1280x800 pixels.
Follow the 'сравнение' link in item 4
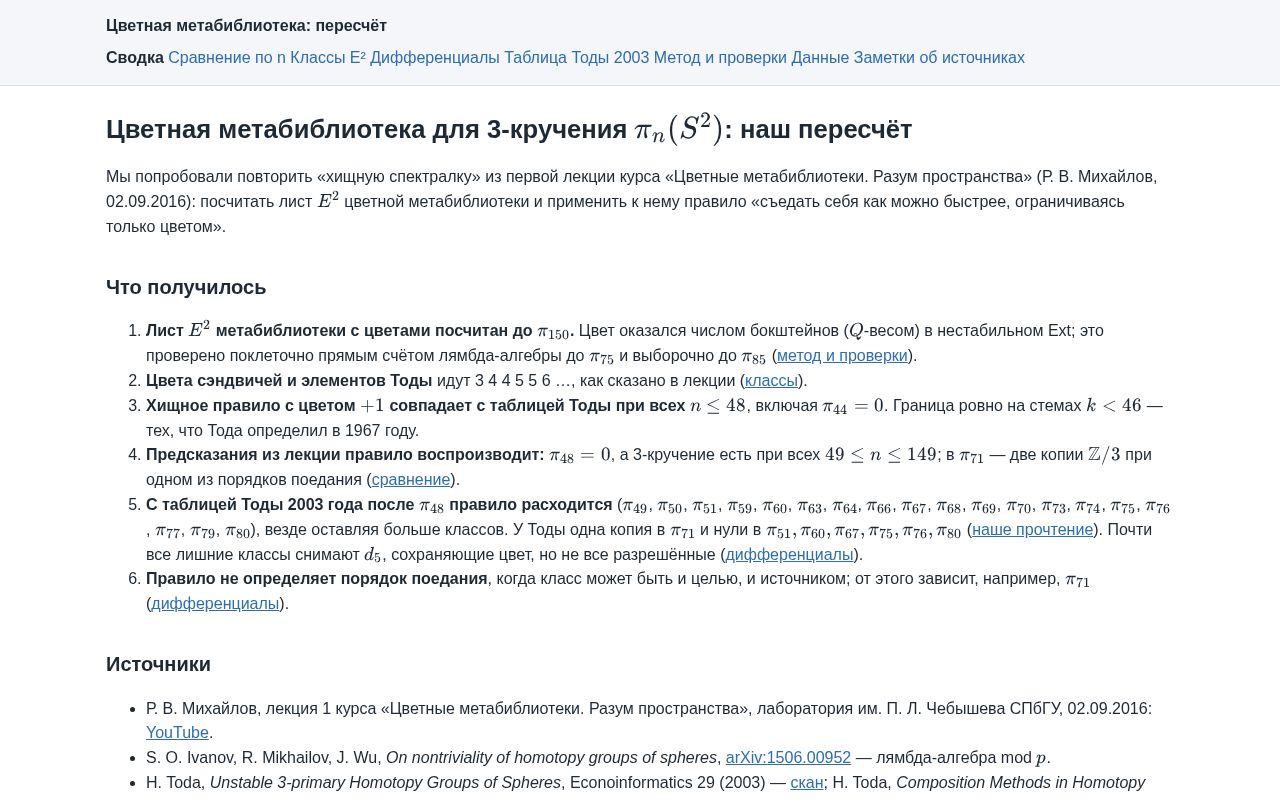(x=411, y=480)
